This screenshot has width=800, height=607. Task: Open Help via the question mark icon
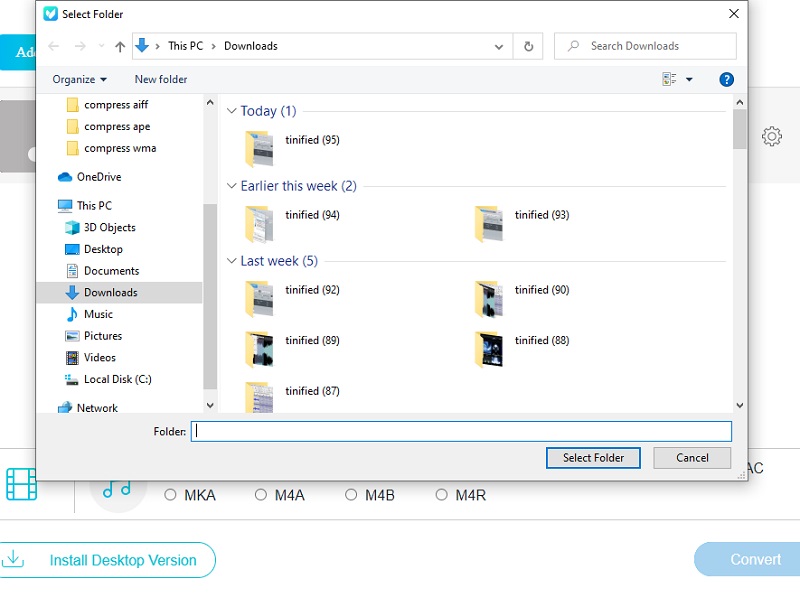coord(726,79)
